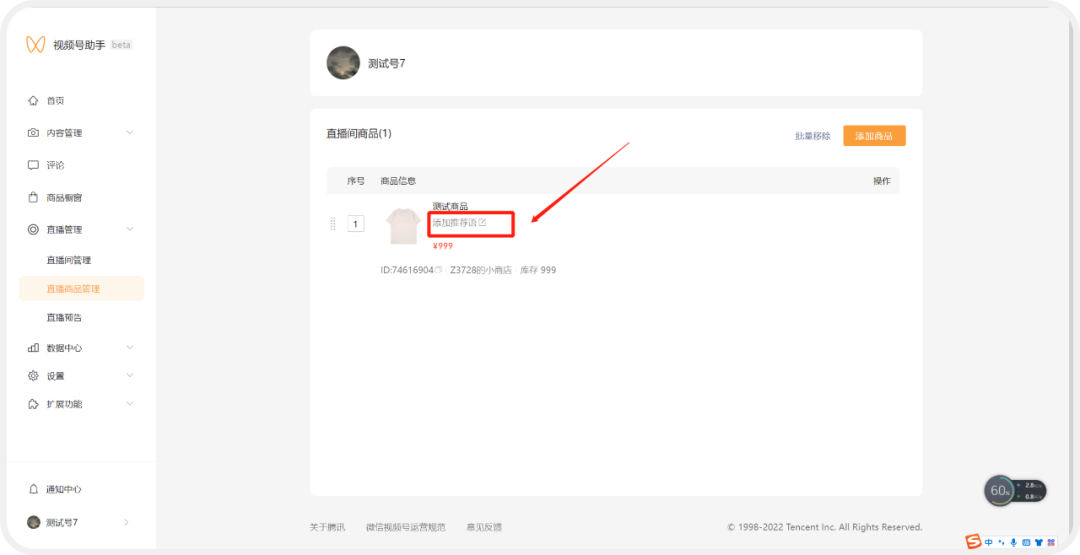This screenshot has height=555, width=1080.
Task: Click the gear icon beside 设置
Action: coord(33,376)
